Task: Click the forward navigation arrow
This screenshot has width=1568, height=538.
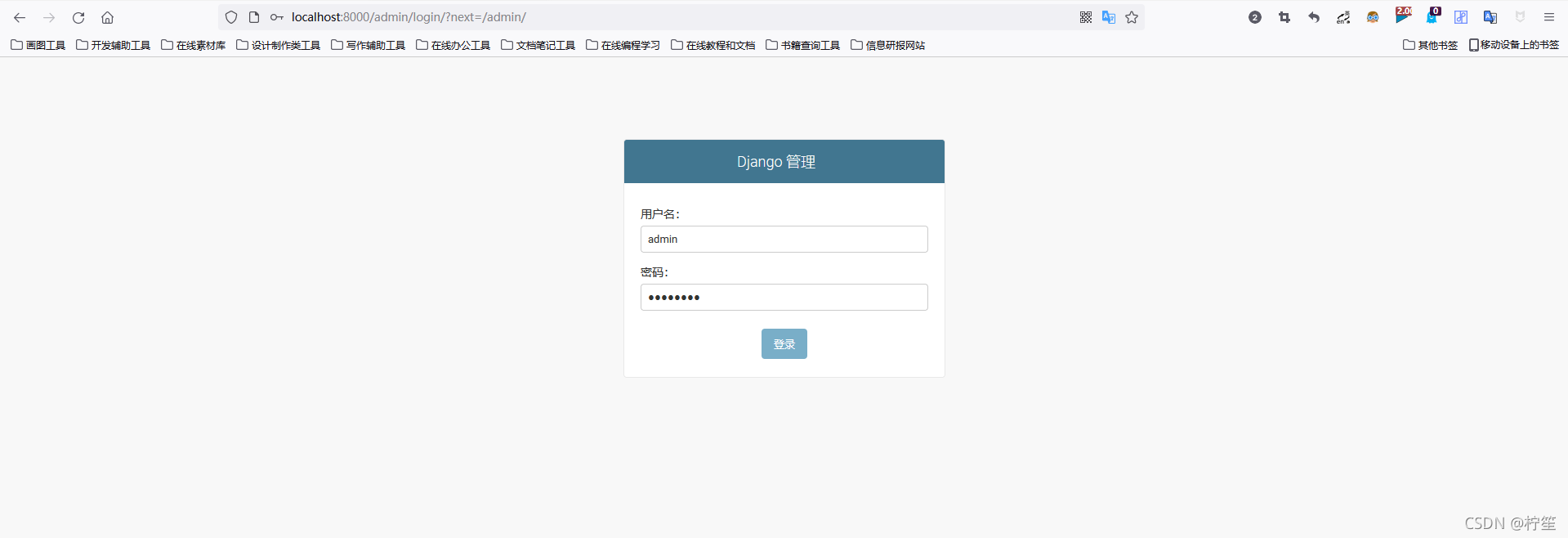Action: [49, 17]
